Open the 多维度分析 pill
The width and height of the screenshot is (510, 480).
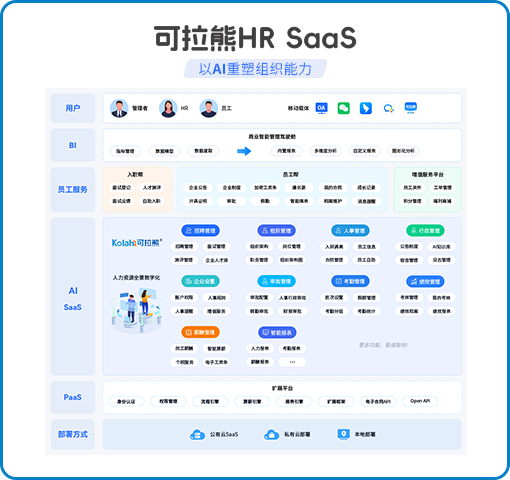(x=325, y=151)
